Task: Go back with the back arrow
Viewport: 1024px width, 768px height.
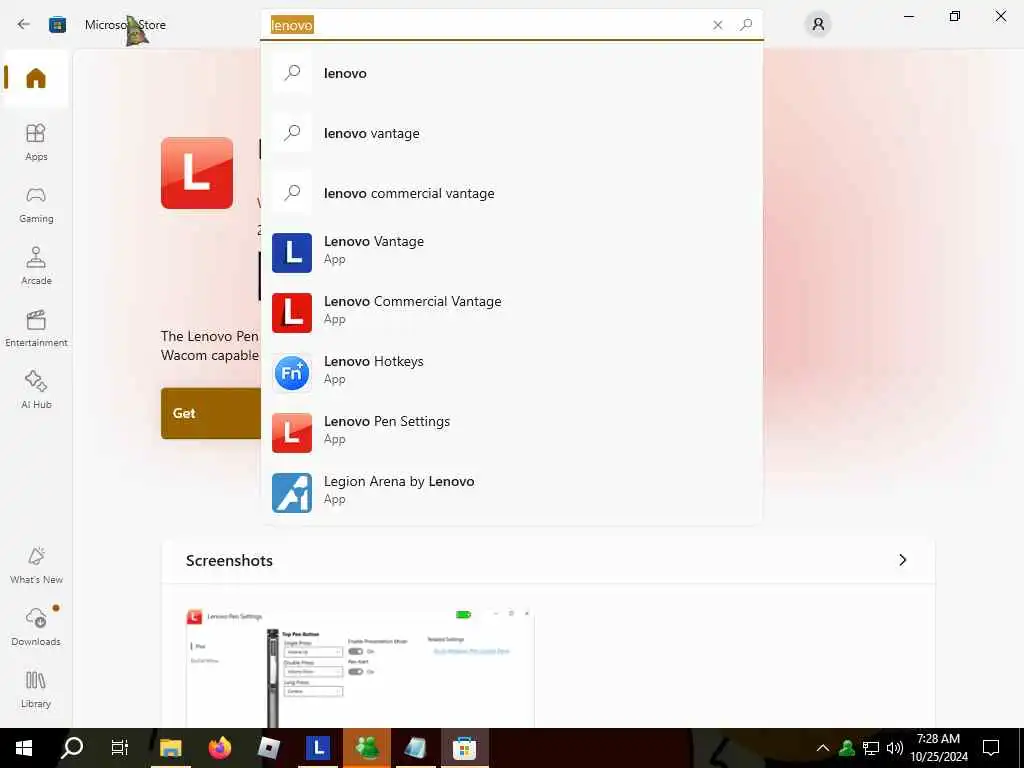Action: coord(24,24)
